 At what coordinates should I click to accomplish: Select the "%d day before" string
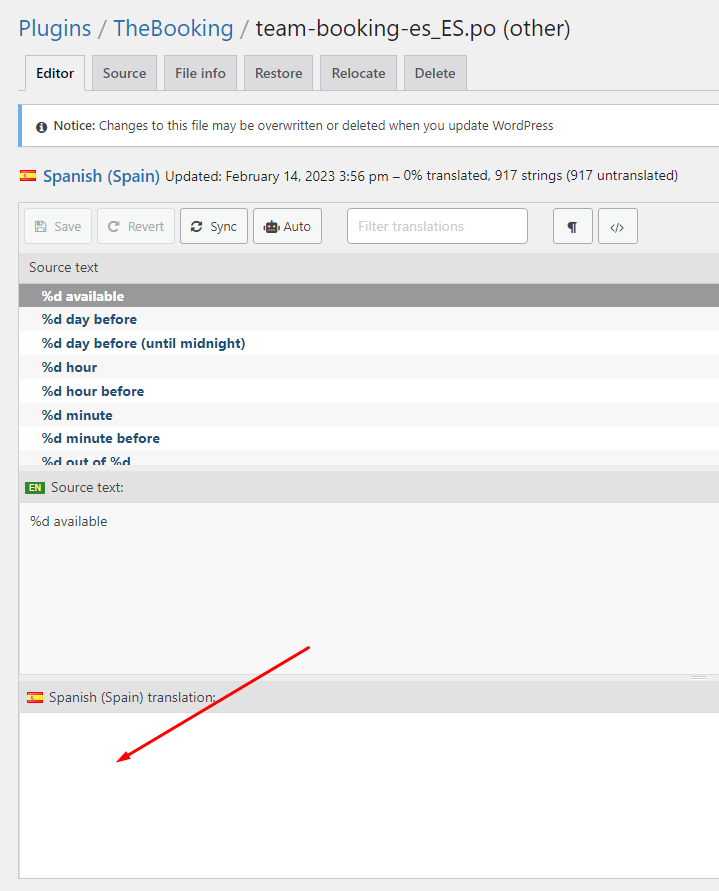click(89, 319)
